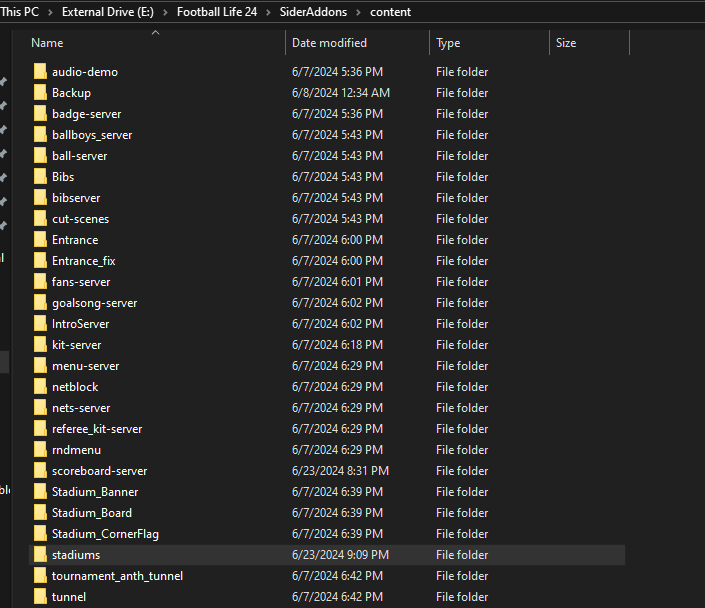Click the goalsong-server folder icon
The height and width of the screenshot is (608, 705).
pyautogui.click(x=40, y=303)
